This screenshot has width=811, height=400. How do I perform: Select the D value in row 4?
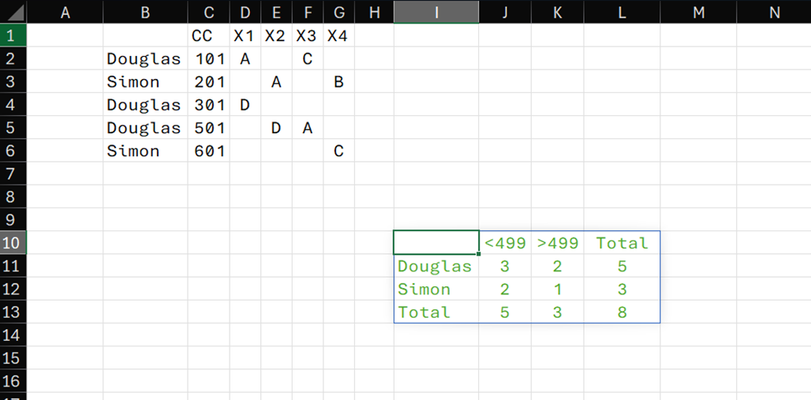pyautogui.click(x=245, y=105)
